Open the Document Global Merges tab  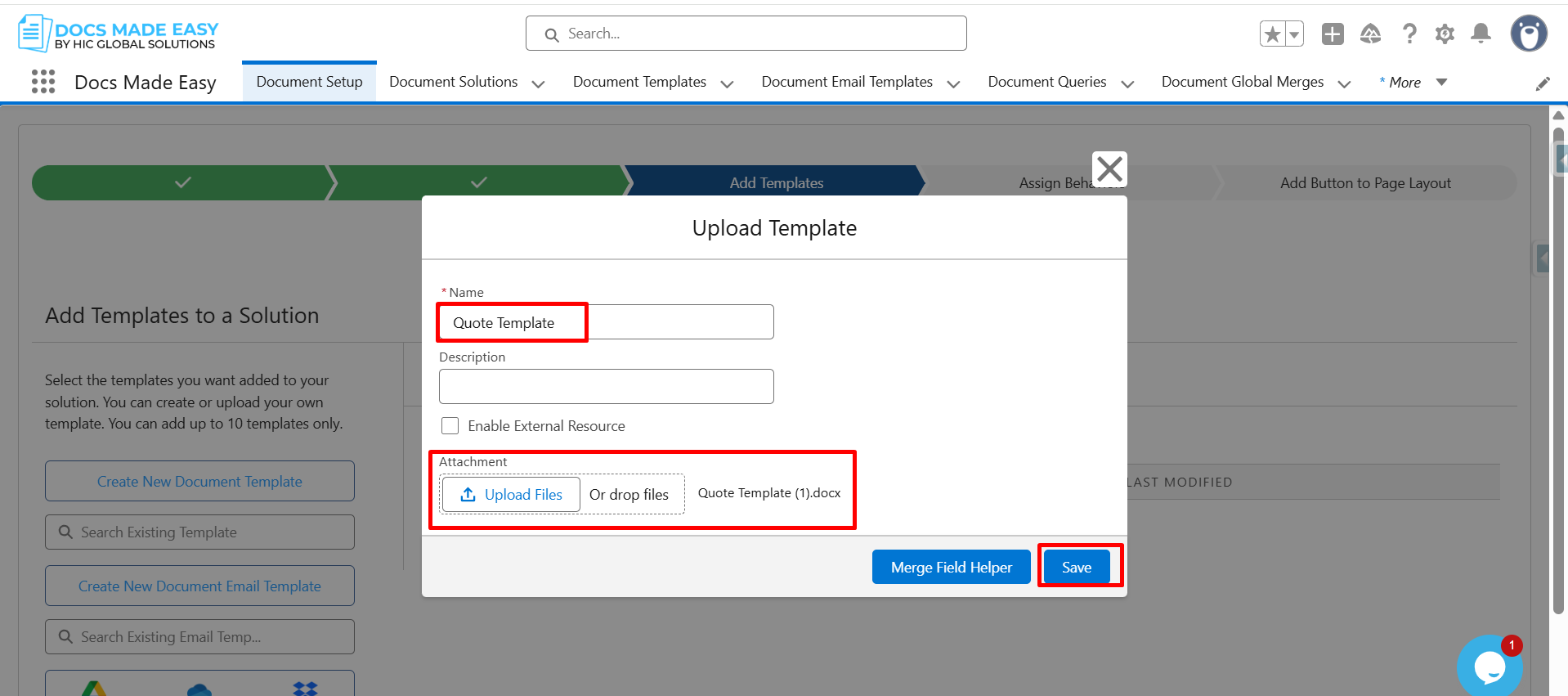point(1243,82)
